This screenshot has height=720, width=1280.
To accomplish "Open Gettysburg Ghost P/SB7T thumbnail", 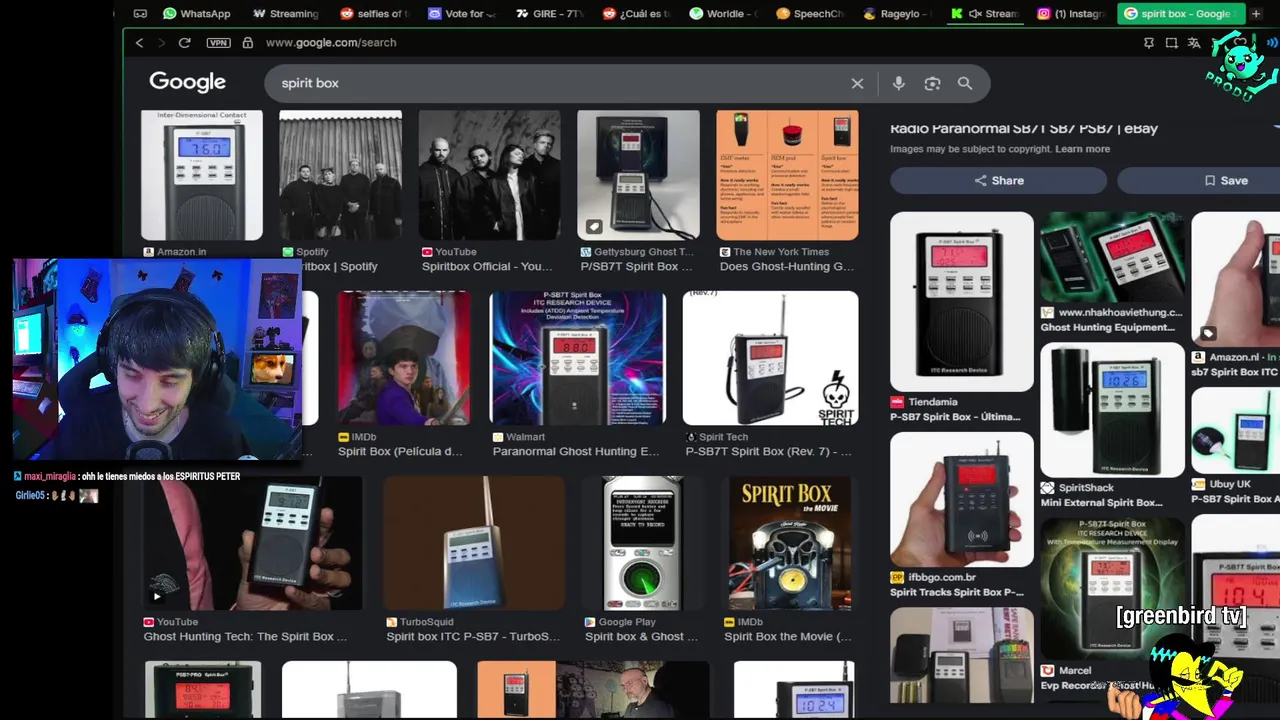I will coord(638,175).
